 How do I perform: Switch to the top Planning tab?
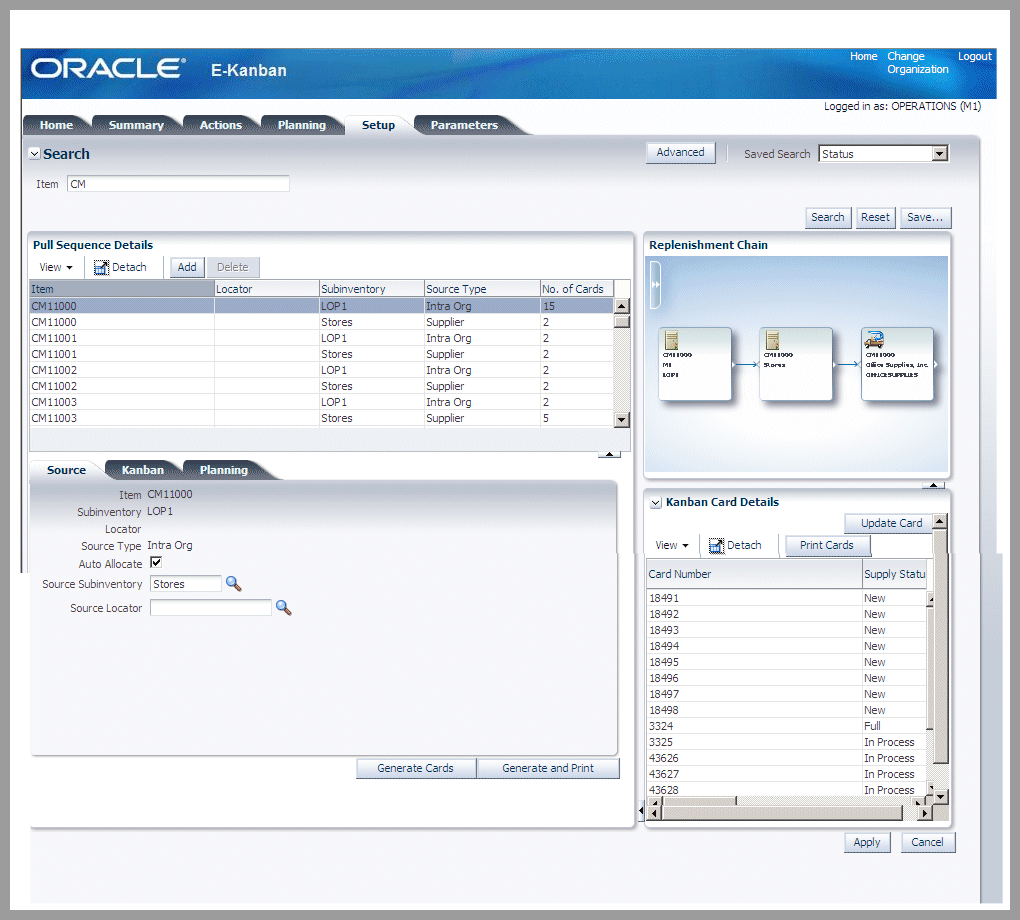coord(302,125)
